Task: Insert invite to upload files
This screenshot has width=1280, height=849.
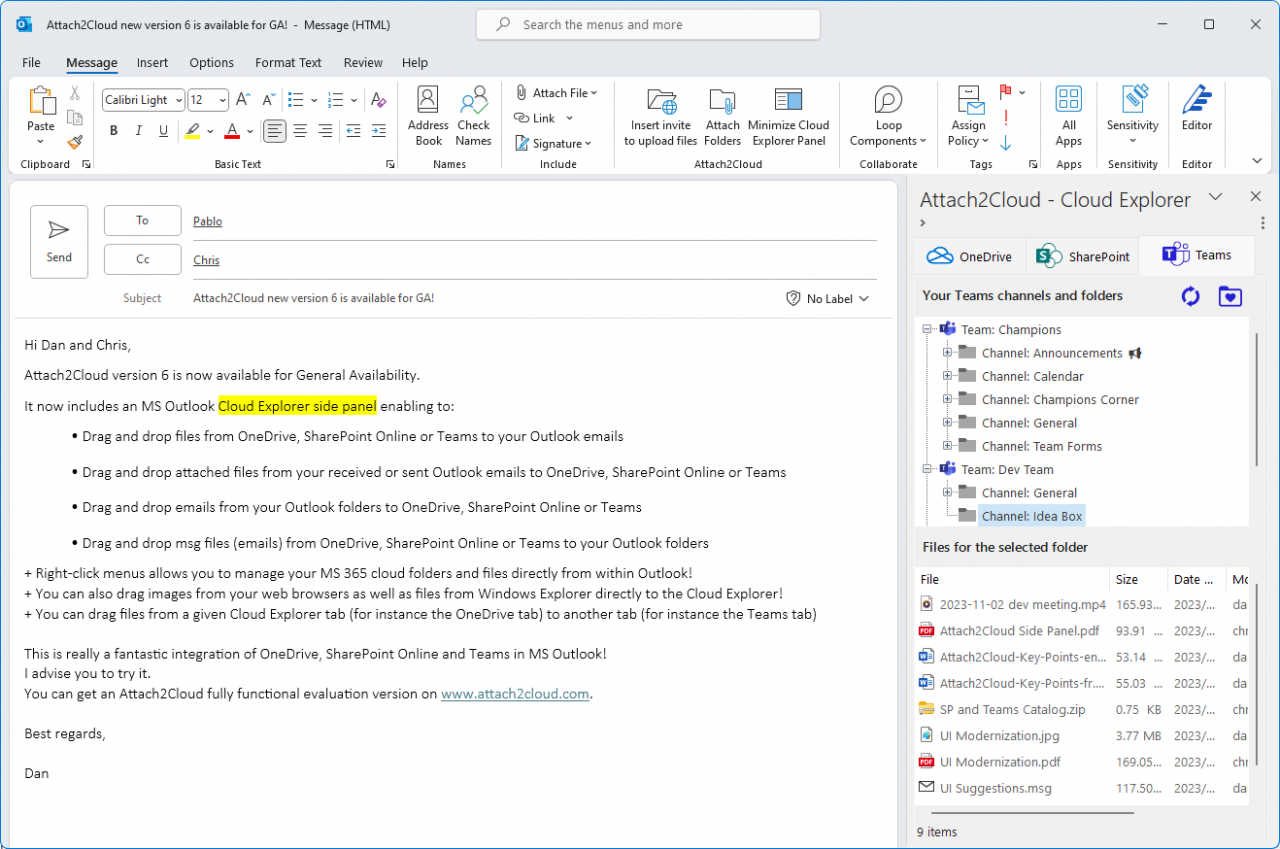Action: [659, 115]
